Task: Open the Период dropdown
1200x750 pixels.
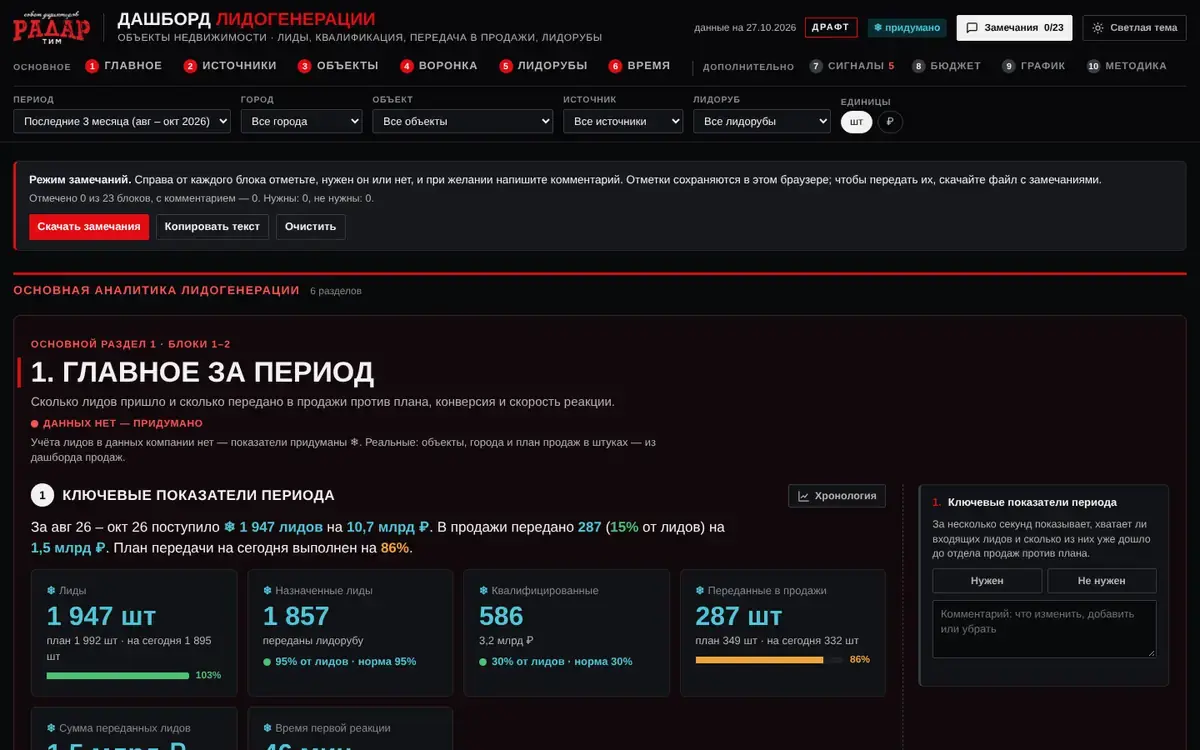Action: click(x=122, y=121)
